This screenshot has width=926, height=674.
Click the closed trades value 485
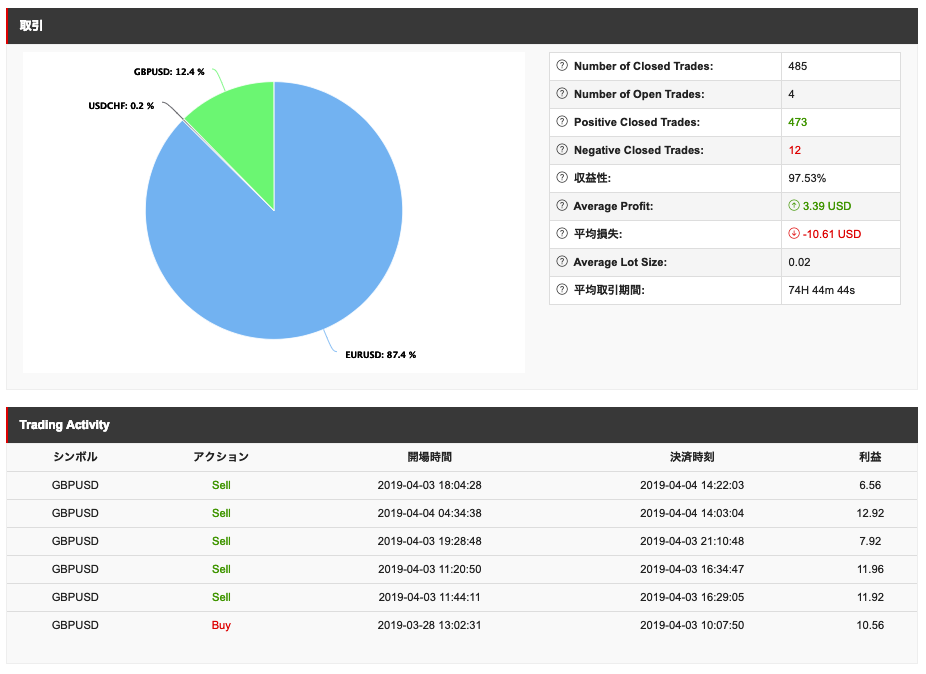(797, 66)
